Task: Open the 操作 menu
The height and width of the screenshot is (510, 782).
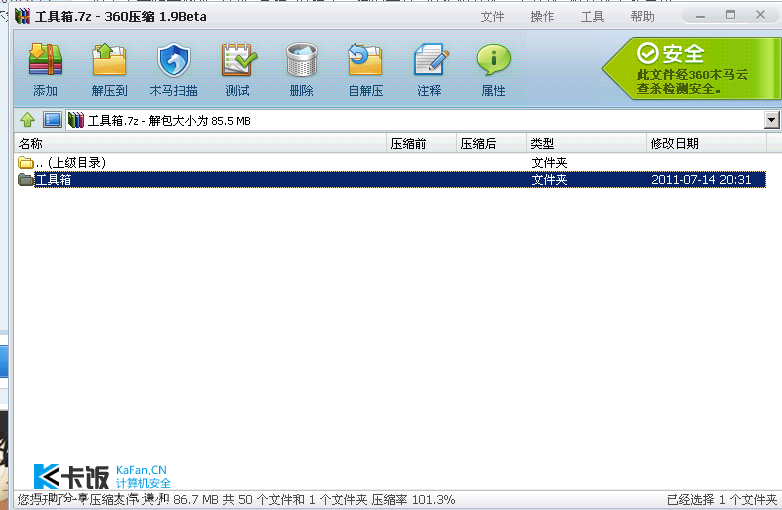Action: (542, 17)
